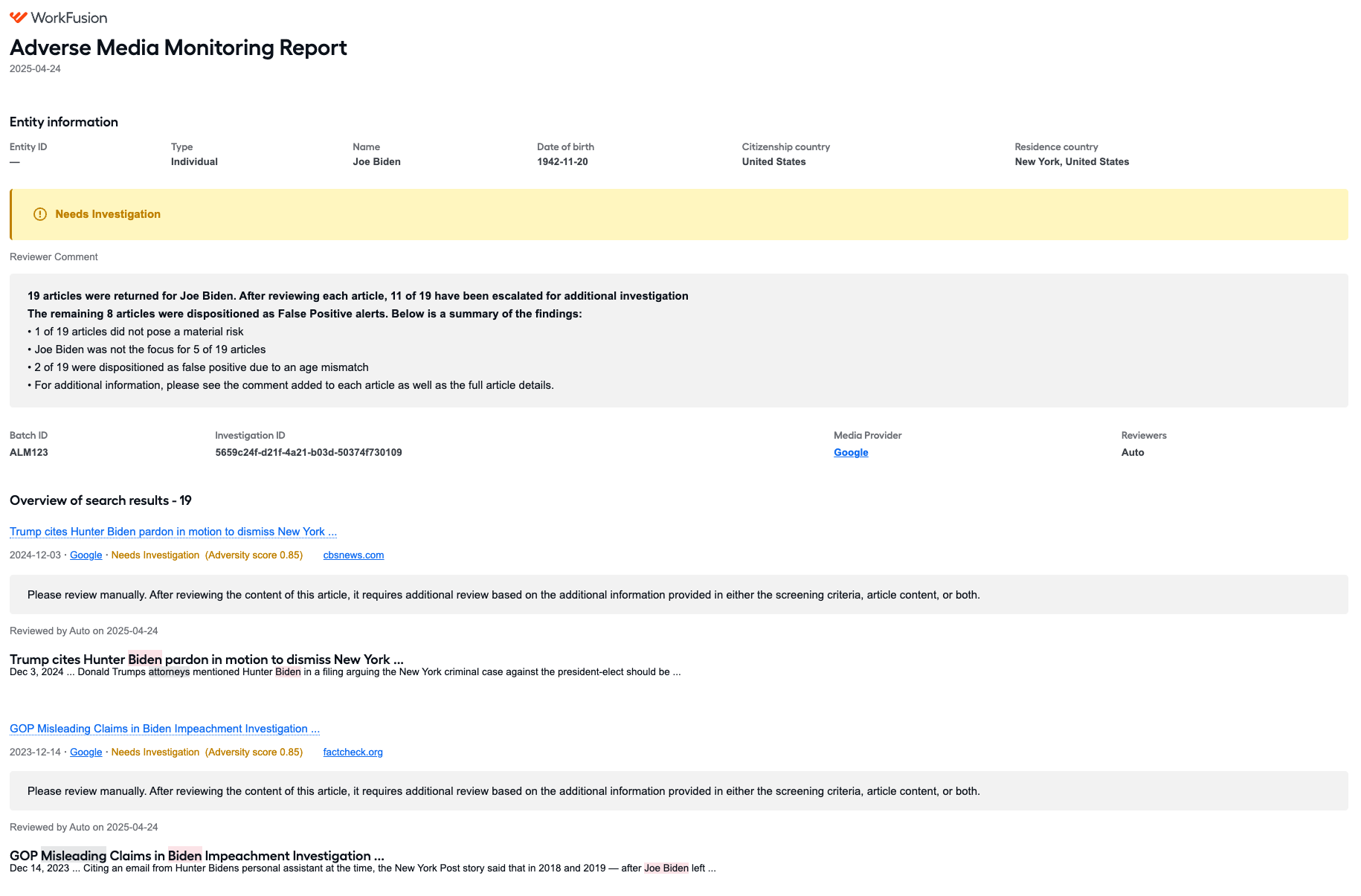Click bold headline GOP Misleading Claims in Biden
This screenshot has height=896, width=1361.
[197, 856]
